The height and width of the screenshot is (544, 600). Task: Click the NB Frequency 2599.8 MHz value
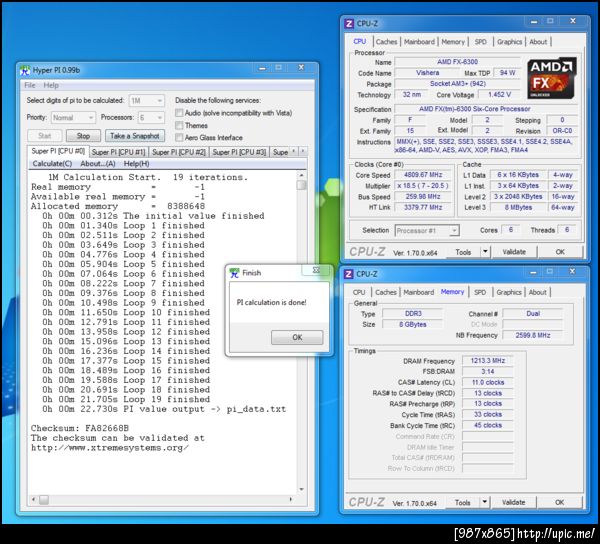(533, 336)
